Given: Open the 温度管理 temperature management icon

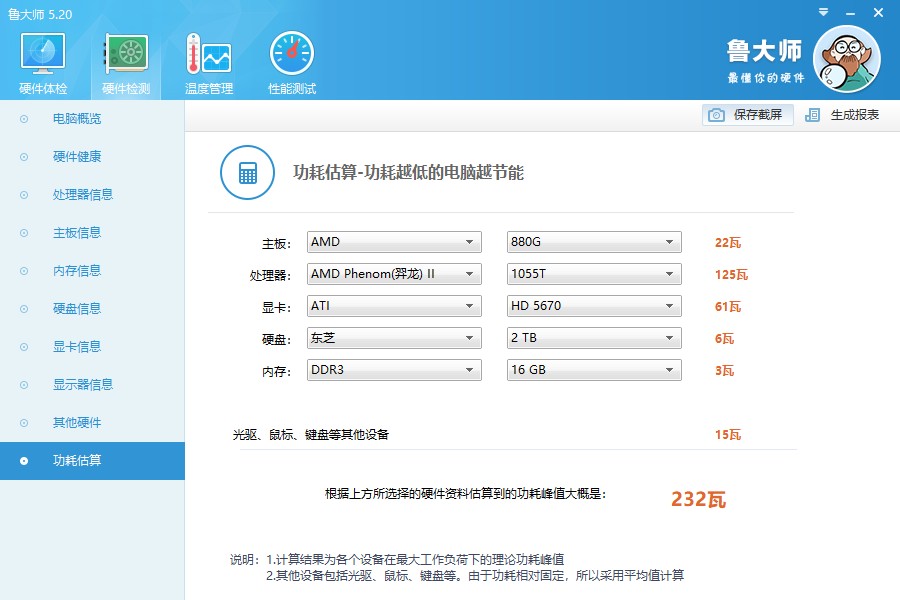Looking at the screenshot, I should (x=208, y=54).
